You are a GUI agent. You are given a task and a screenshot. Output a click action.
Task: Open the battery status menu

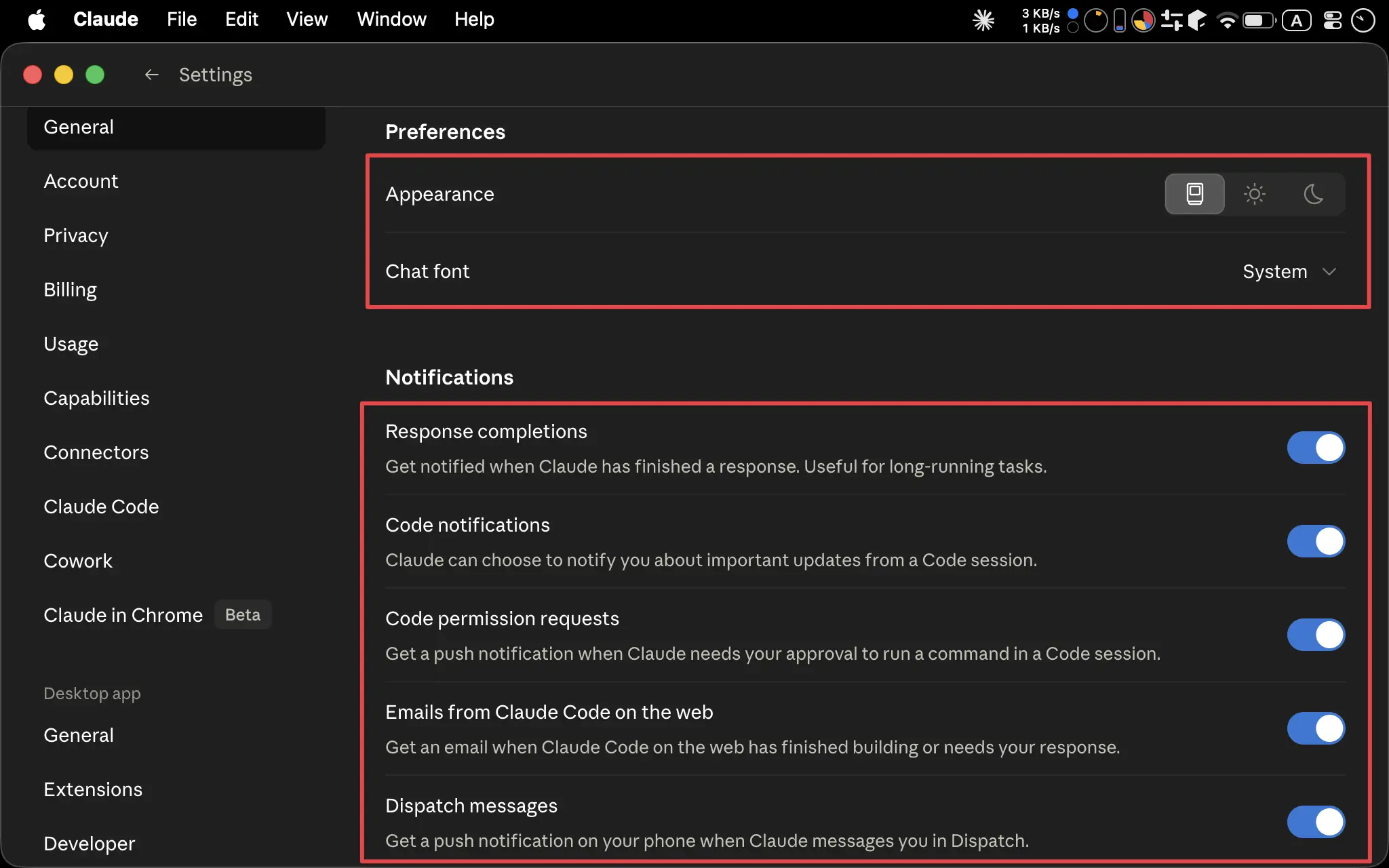[1259, 20]
